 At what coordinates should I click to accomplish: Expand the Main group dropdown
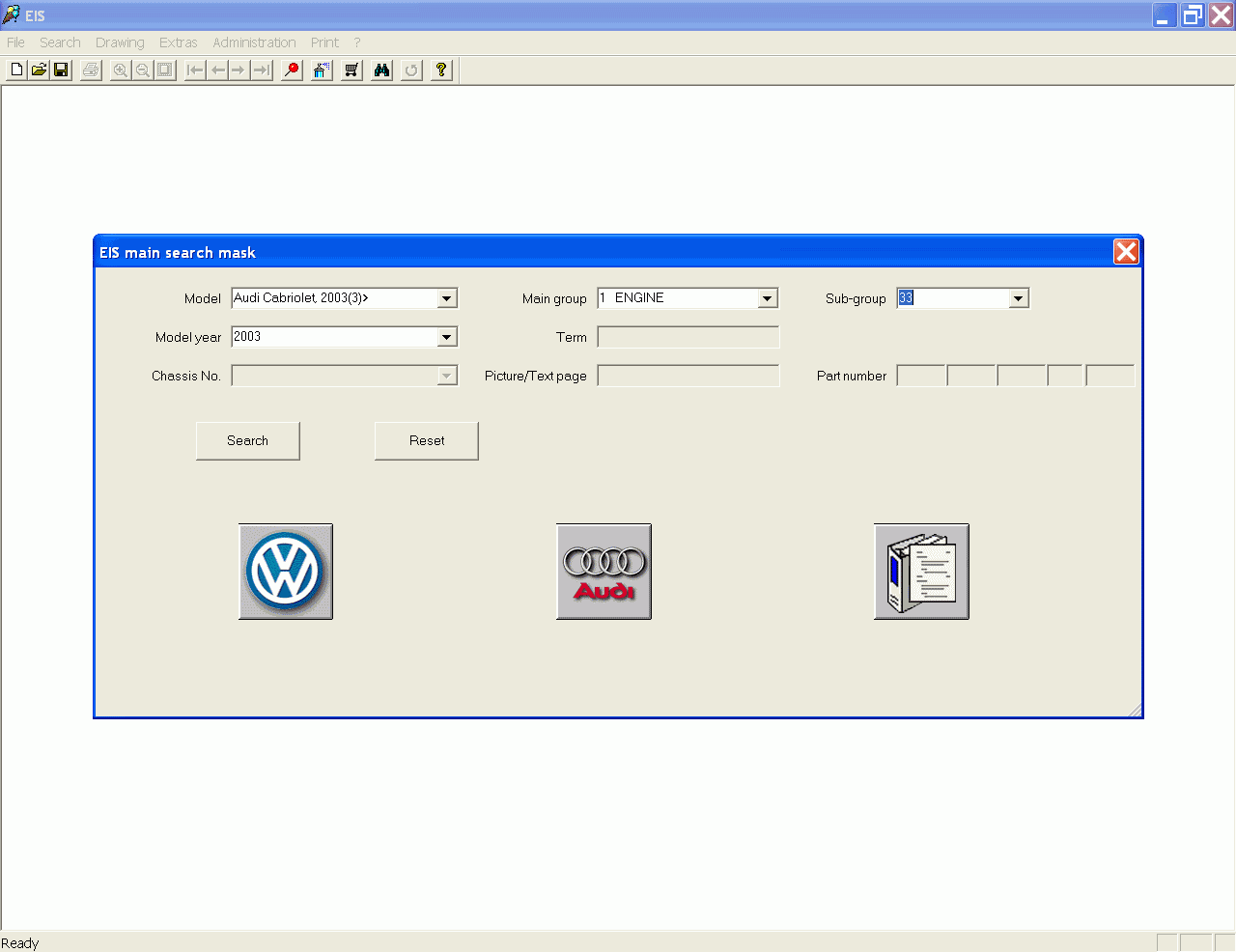point(768,298)
